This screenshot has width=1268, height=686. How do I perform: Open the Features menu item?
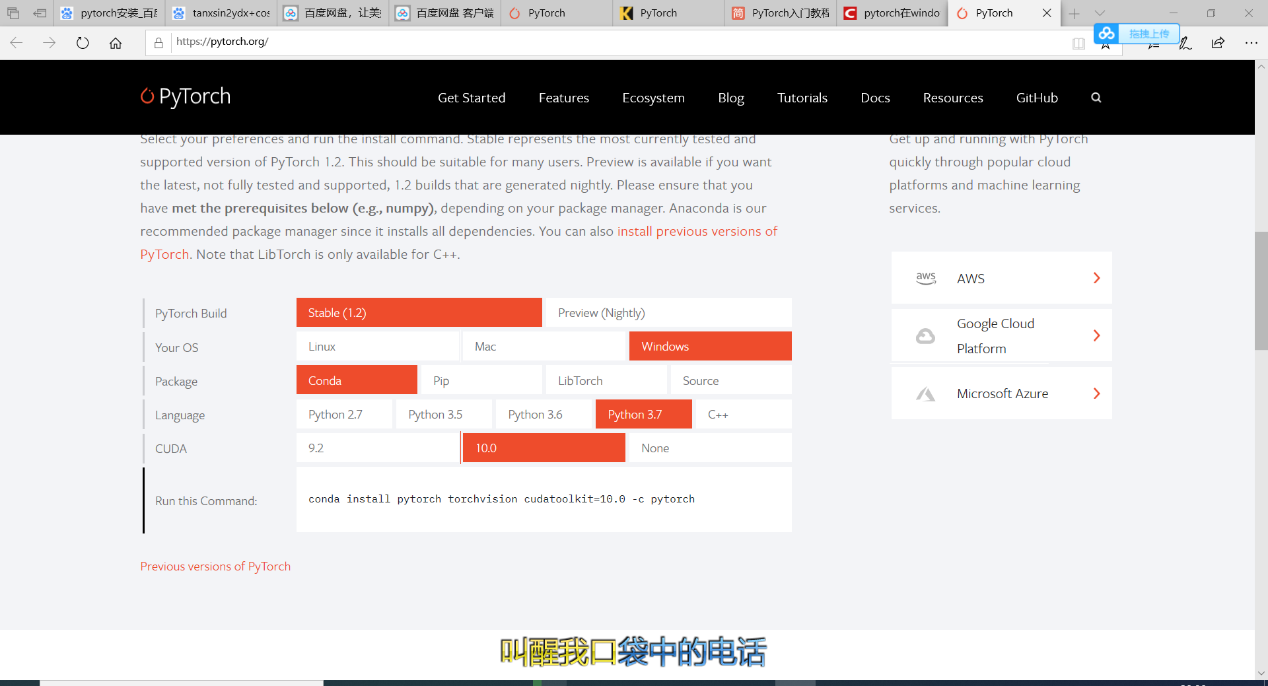[564, 98]
